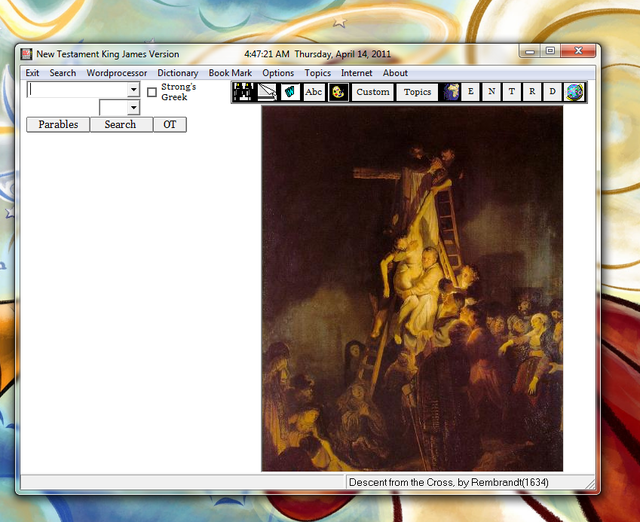Close the New Testament window
Viewport: 640px width, 522px height.
[x=578, y=51]
